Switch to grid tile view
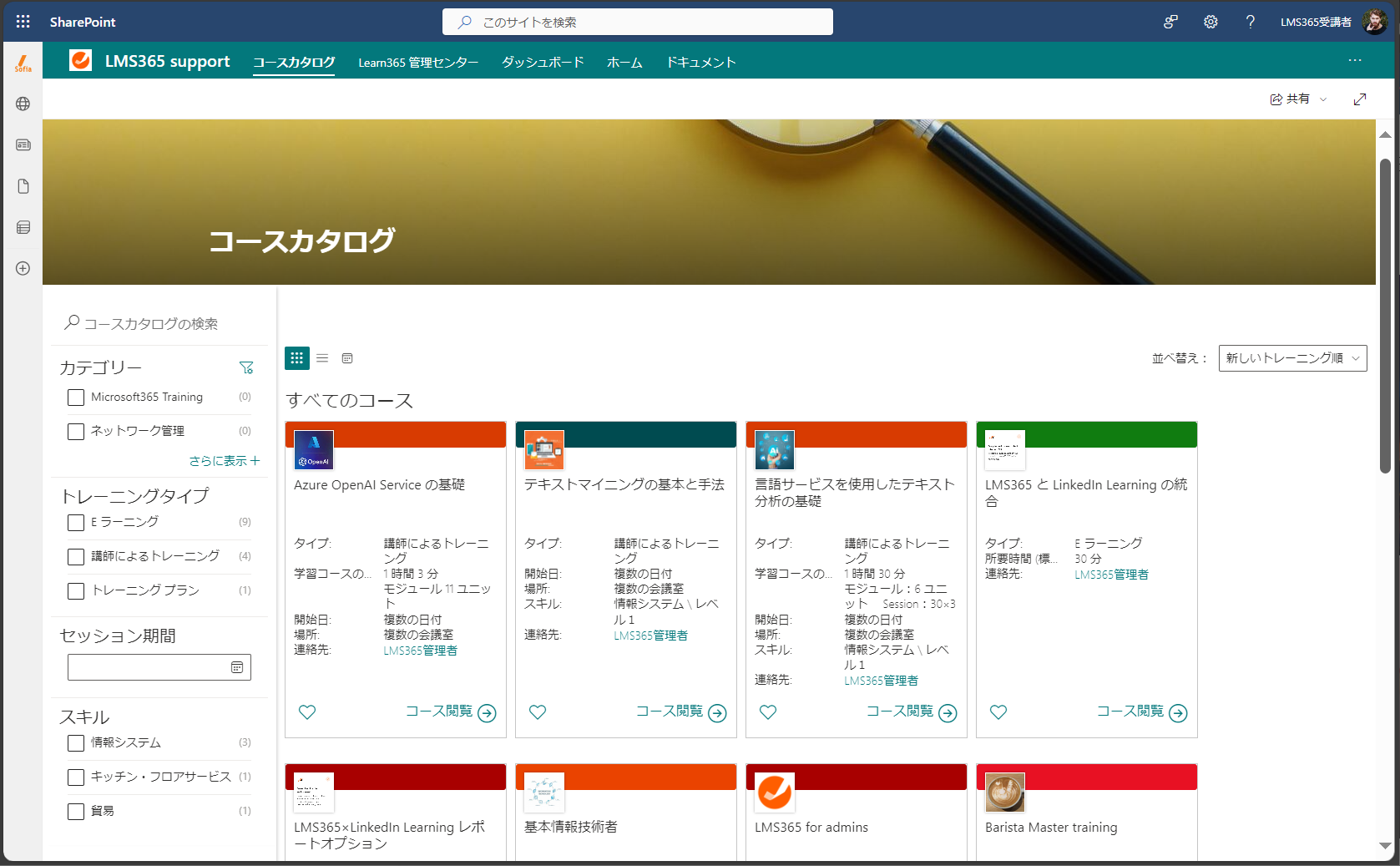Viewport: 1400px width, 866px height. click(x=297, y=358)
